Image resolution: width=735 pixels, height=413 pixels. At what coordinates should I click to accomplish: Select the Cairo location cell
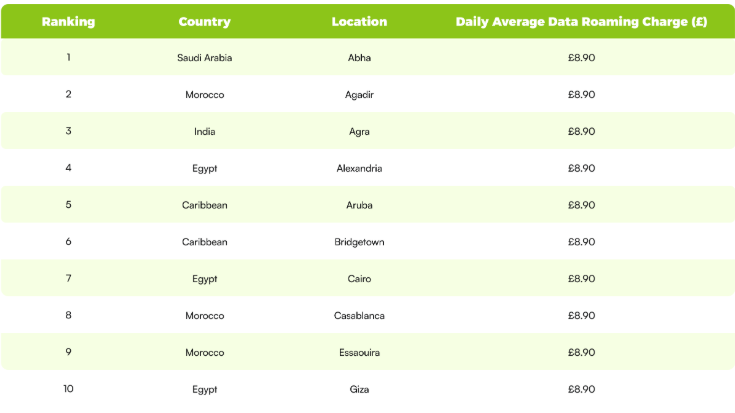pyautogui.click(x=359, y=279)
